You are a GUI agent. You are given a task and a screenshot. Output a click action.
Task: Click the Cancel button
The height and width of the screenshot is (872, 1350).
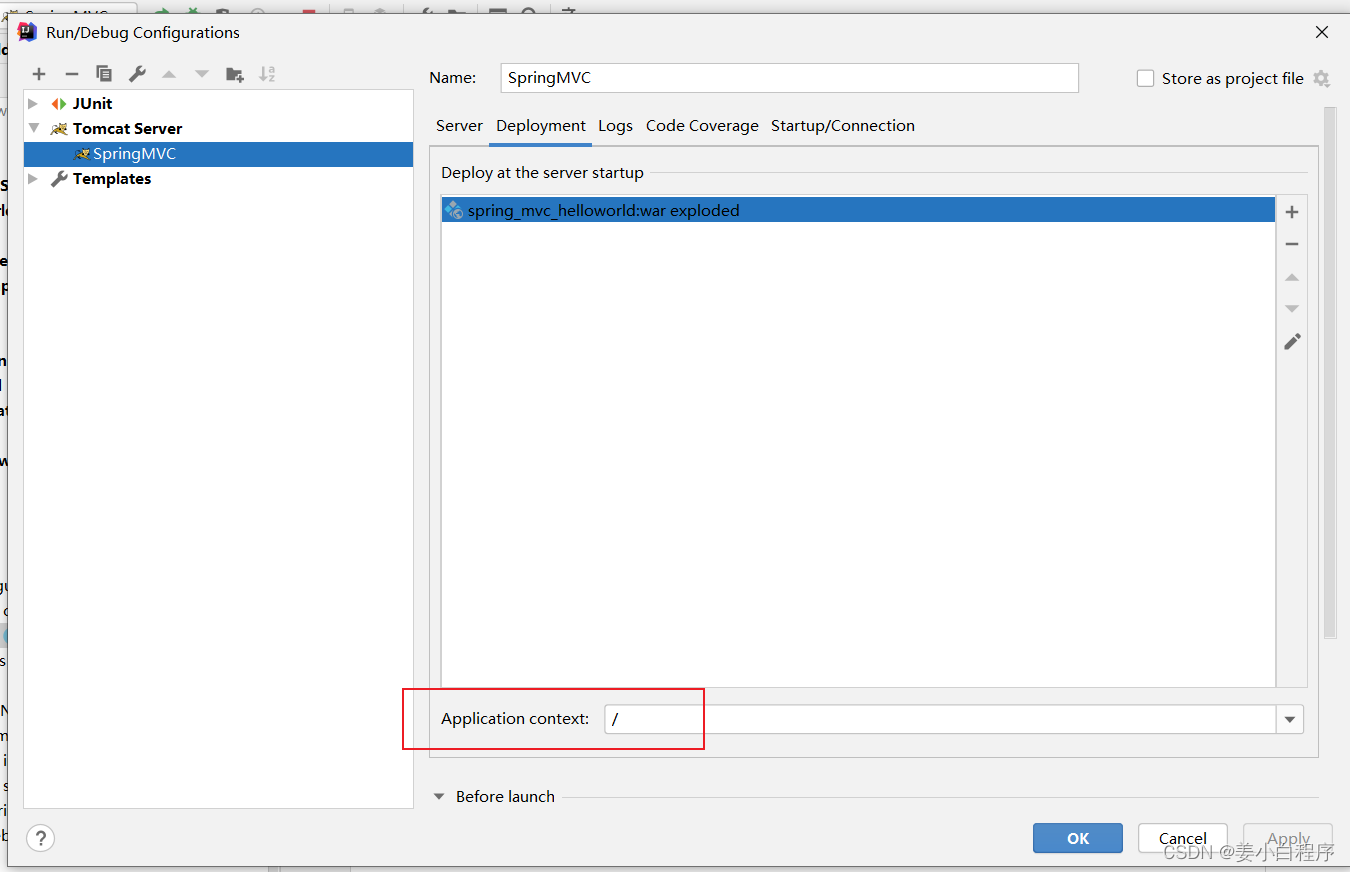click(x=1183, y=838)
